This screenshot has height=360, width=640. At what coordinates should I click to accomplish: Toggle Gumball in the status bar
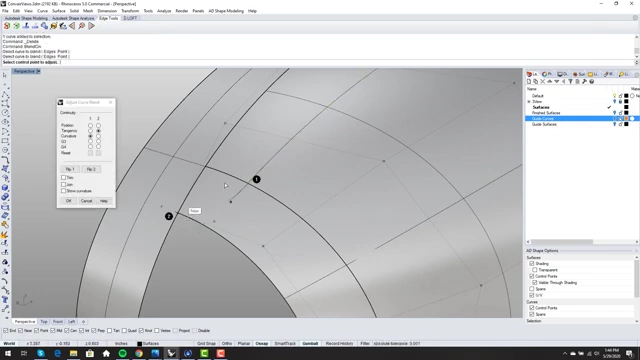[310, 344]
